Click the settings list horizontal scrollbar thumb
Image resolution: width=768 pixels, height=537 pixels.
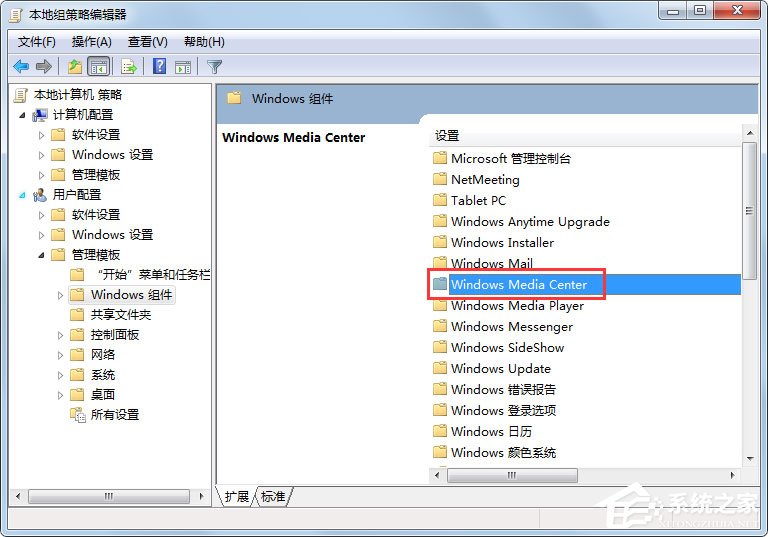click(x=512, y=475)
